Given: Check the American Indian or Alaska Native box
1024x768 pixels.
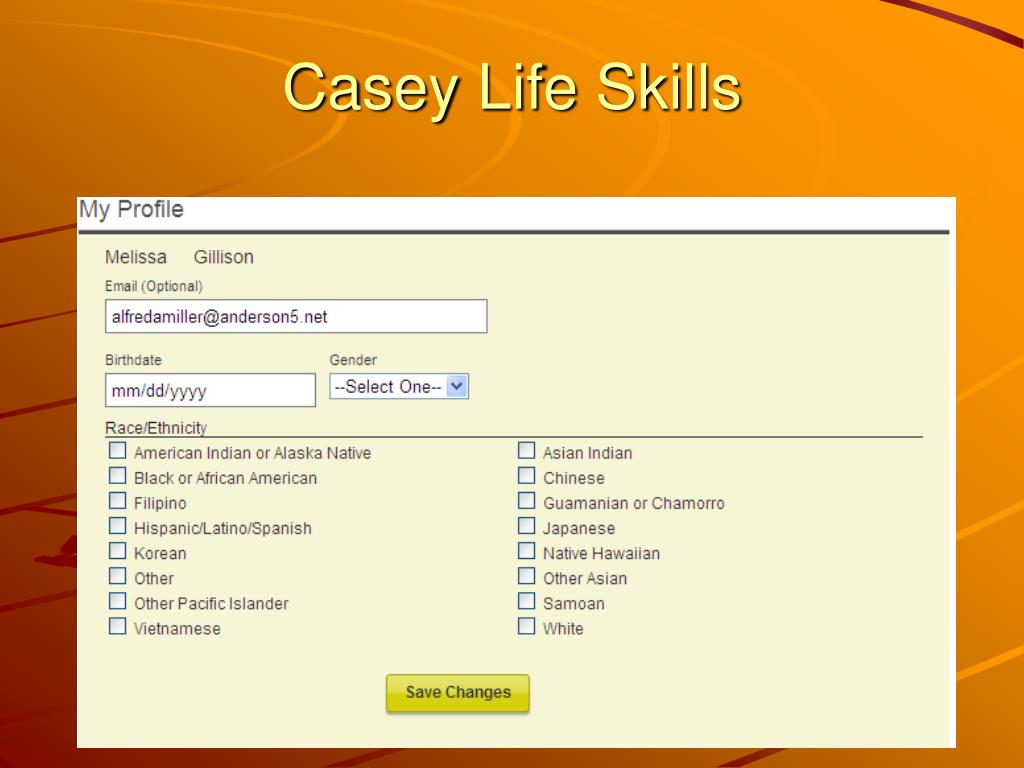Looking at the screenshot, I should point(118,451).
